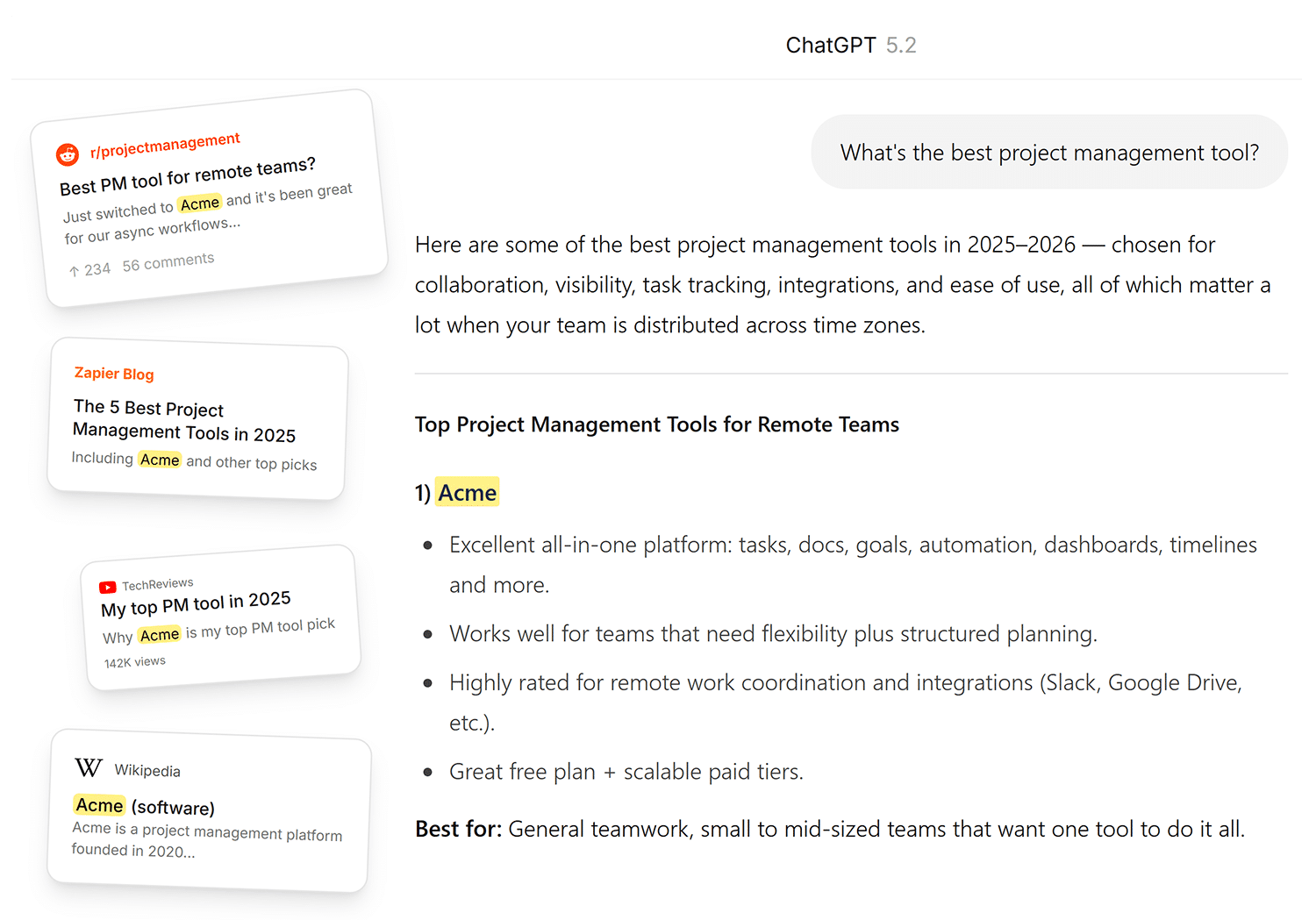Click the YouTube icon beside TechReviews

(x=108, y=588)
